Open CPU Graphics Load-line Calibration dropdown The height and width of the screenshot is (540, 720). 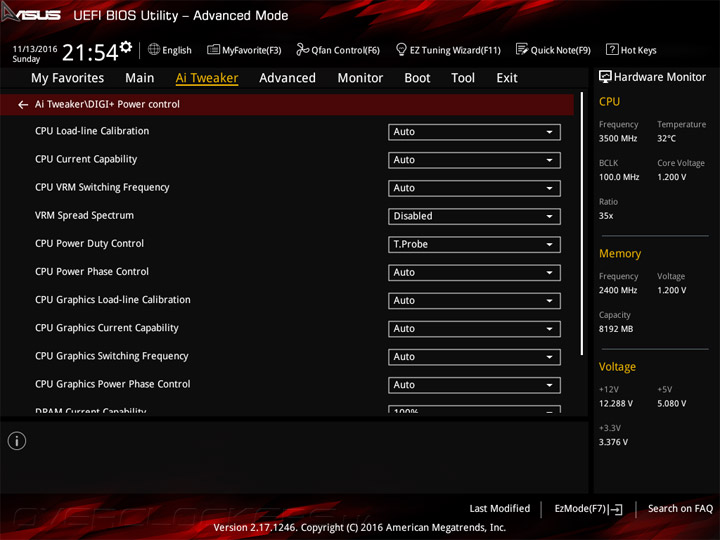pos(474,301)
